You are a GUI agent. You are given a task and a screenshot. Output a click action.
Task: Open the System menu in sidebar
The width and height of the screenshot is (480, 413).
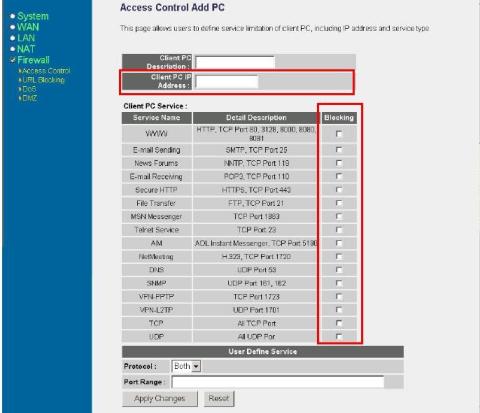coord(33,16)
